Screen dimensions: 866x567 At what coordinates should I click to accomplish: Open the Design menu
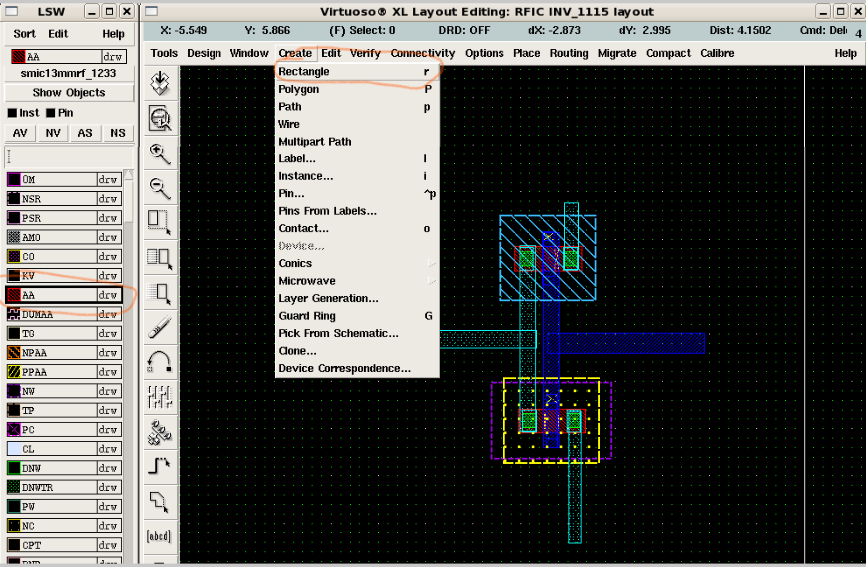tap(204, 53)
